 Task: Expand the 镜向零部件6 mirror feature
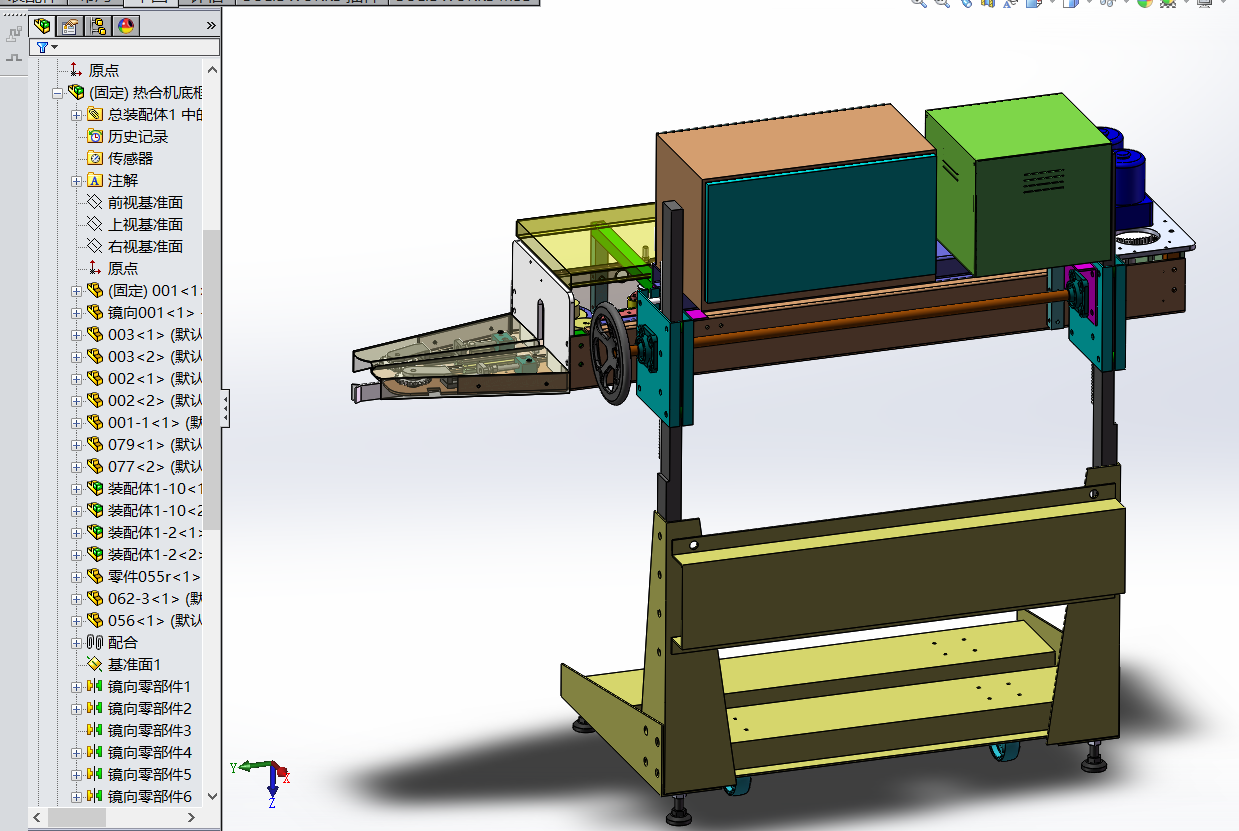click(x=77, y=796)
